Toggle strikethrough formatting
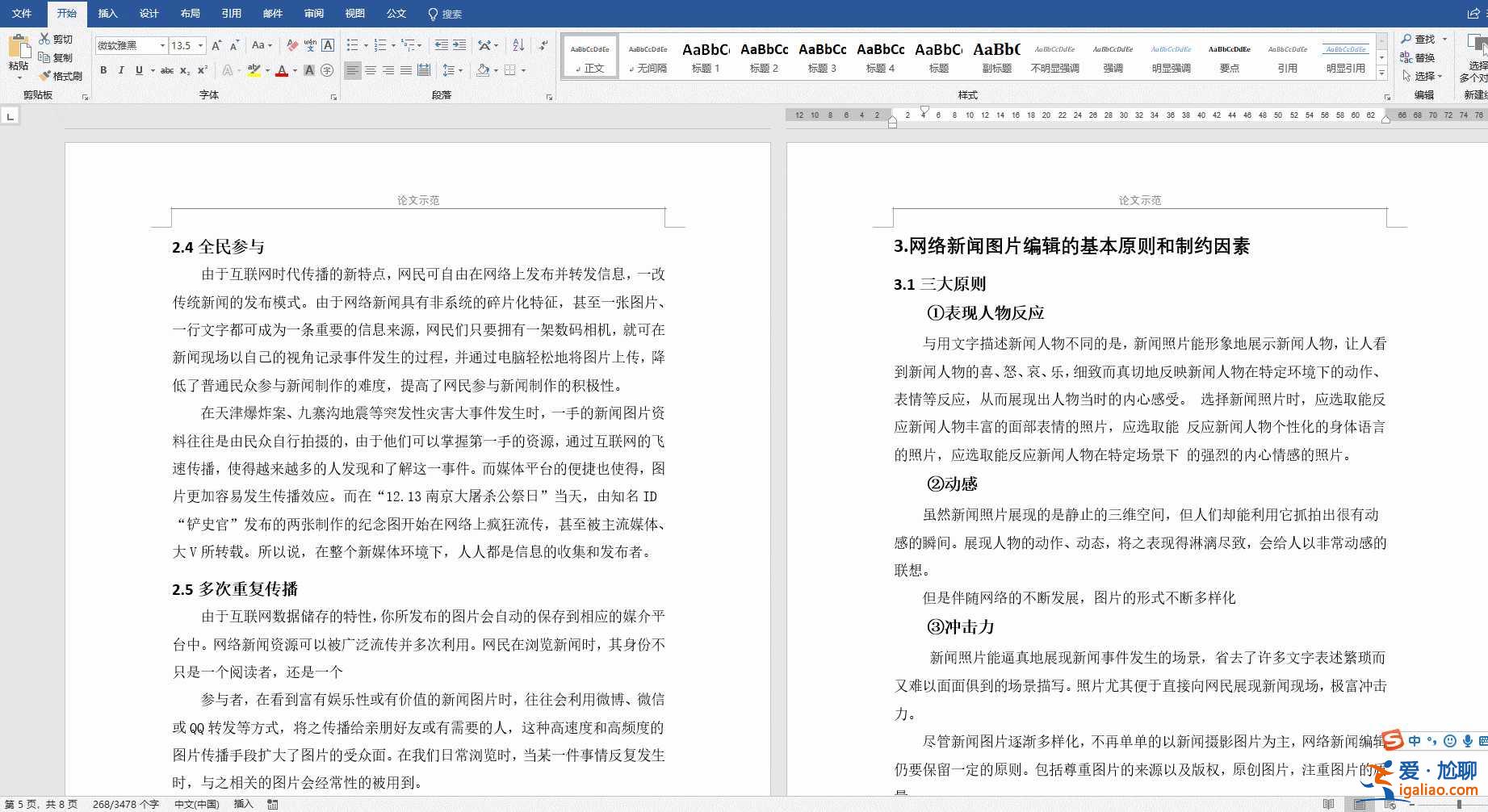 click(x=168, y=70)
